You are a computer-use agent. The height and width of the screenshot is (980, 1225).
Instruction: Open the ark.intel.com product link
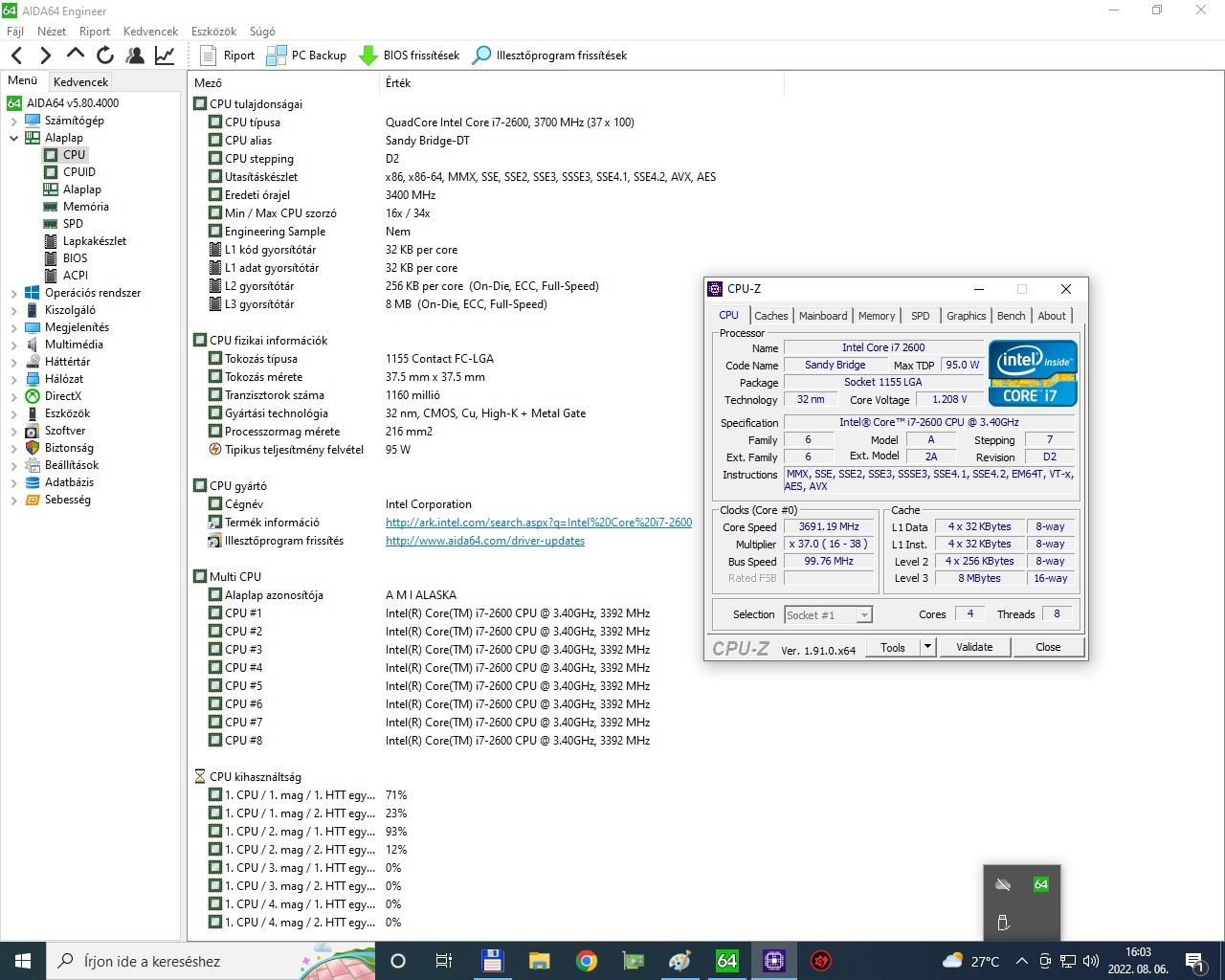point(538,523)
